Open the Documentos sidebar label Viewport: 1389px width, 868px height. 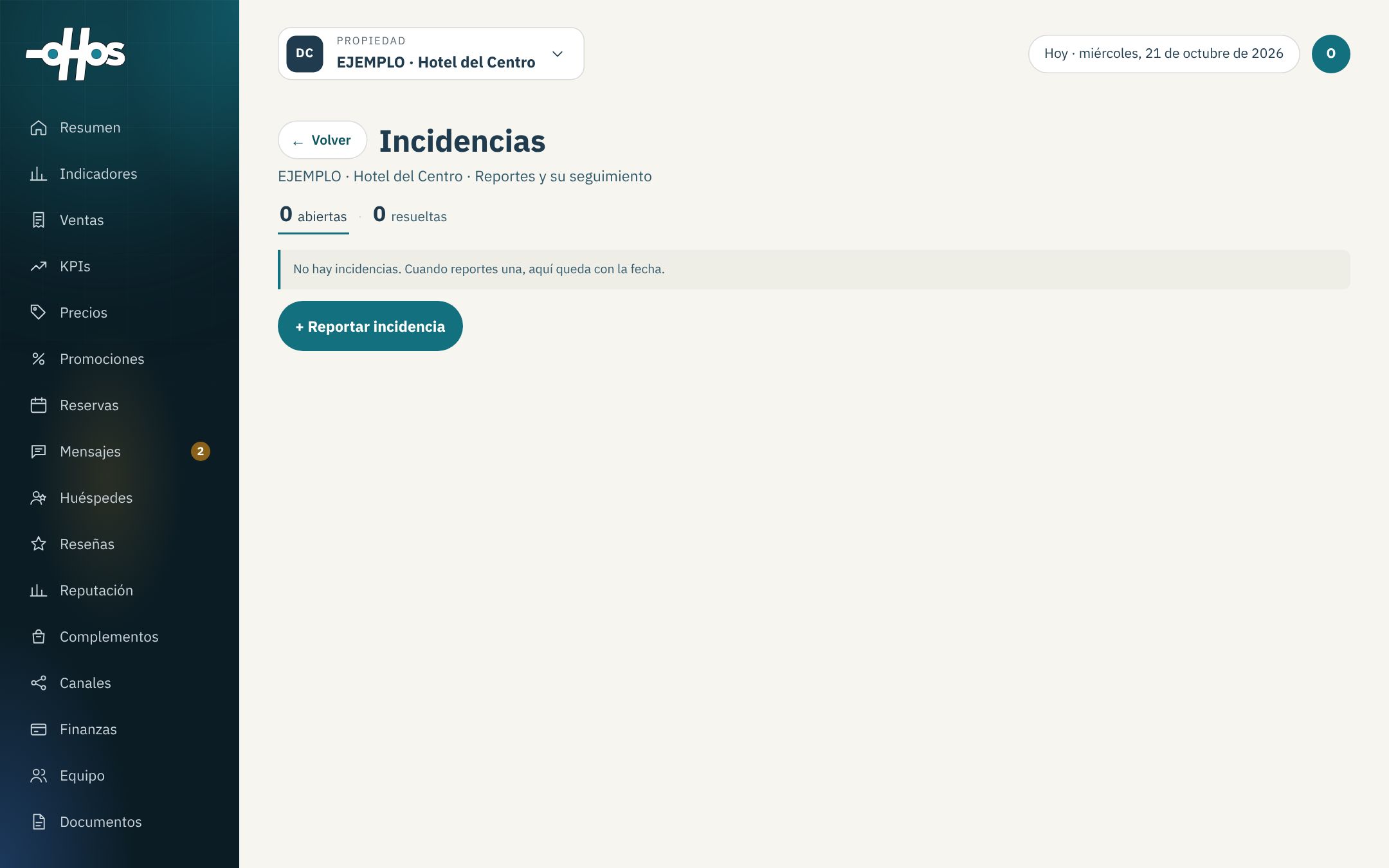(x=101, y=822)
